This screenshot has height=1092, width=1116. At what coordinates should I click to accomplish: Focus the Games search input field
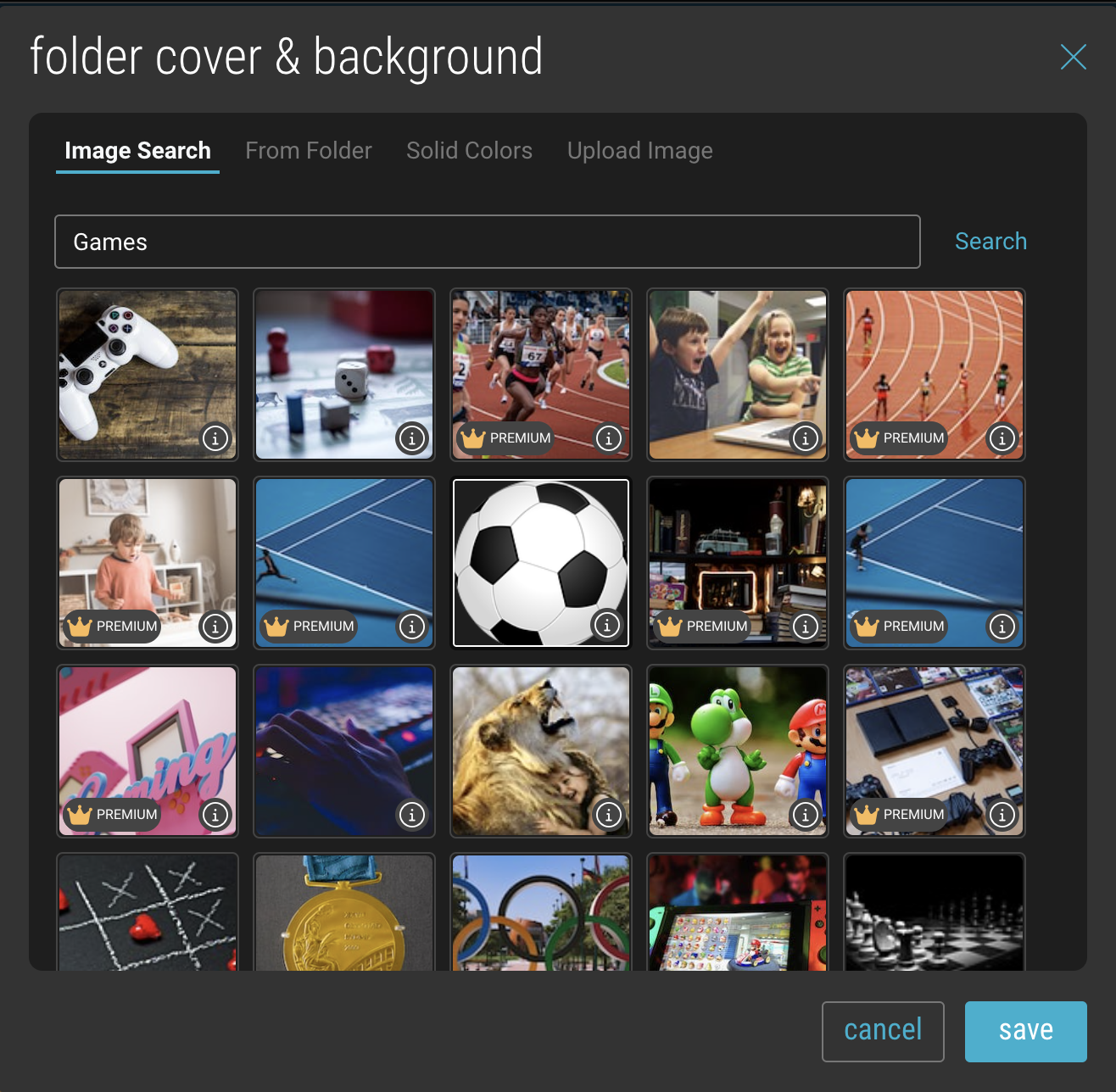pos(488,242)
